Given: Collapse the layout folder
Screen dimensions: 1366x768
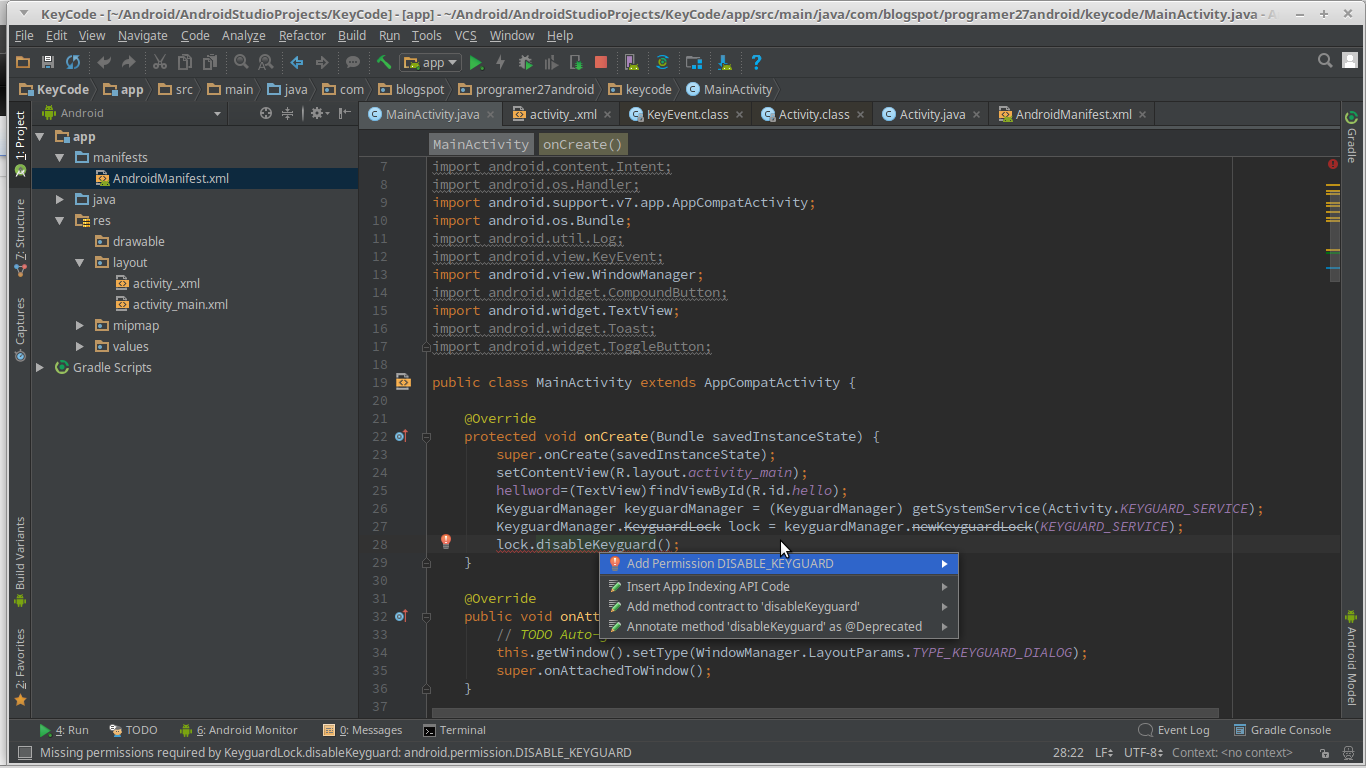Looking at the screenshot, I should pyautogui.click(x=79, y=262).
